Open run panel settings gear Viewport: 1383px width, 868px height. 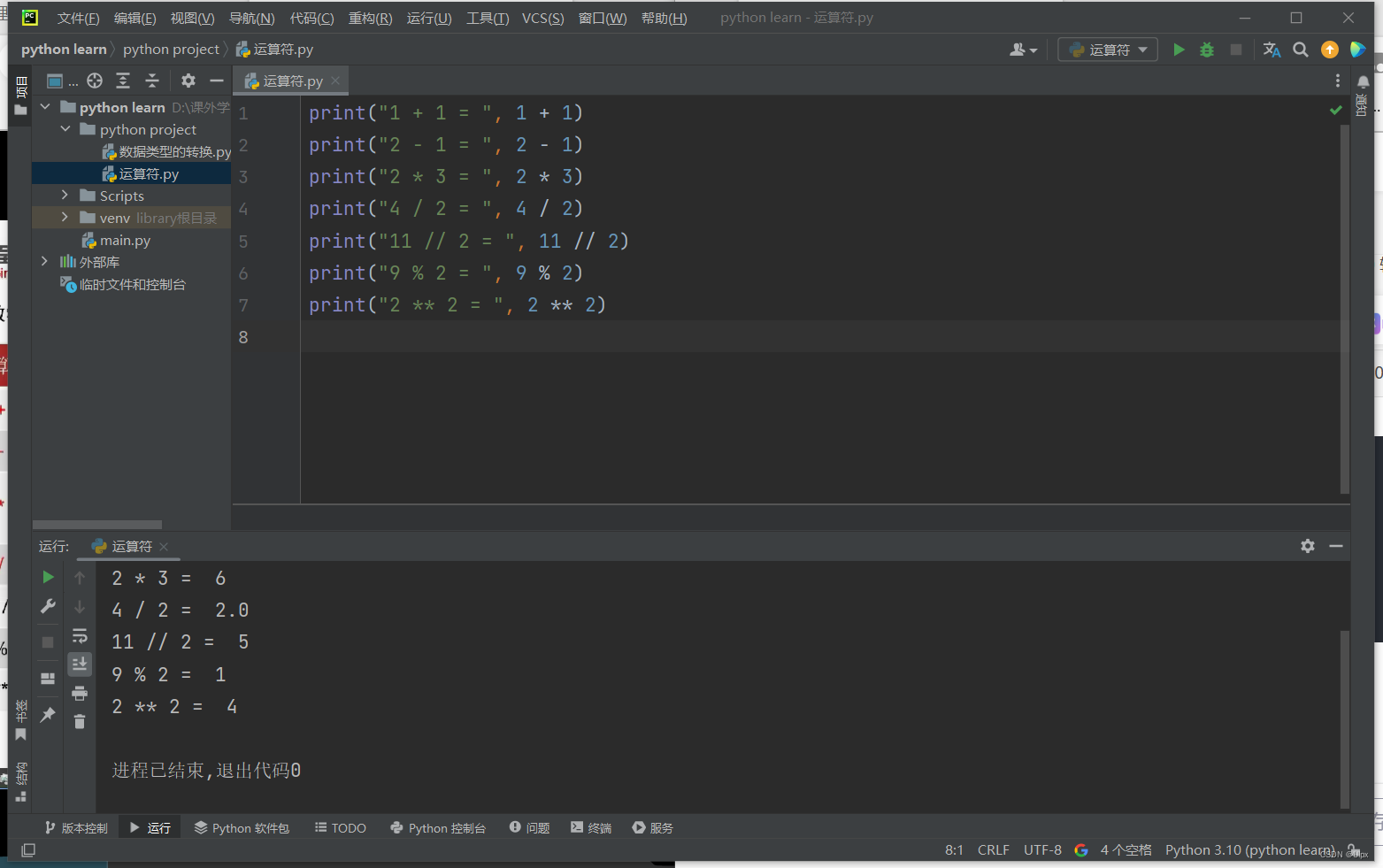1307,546
